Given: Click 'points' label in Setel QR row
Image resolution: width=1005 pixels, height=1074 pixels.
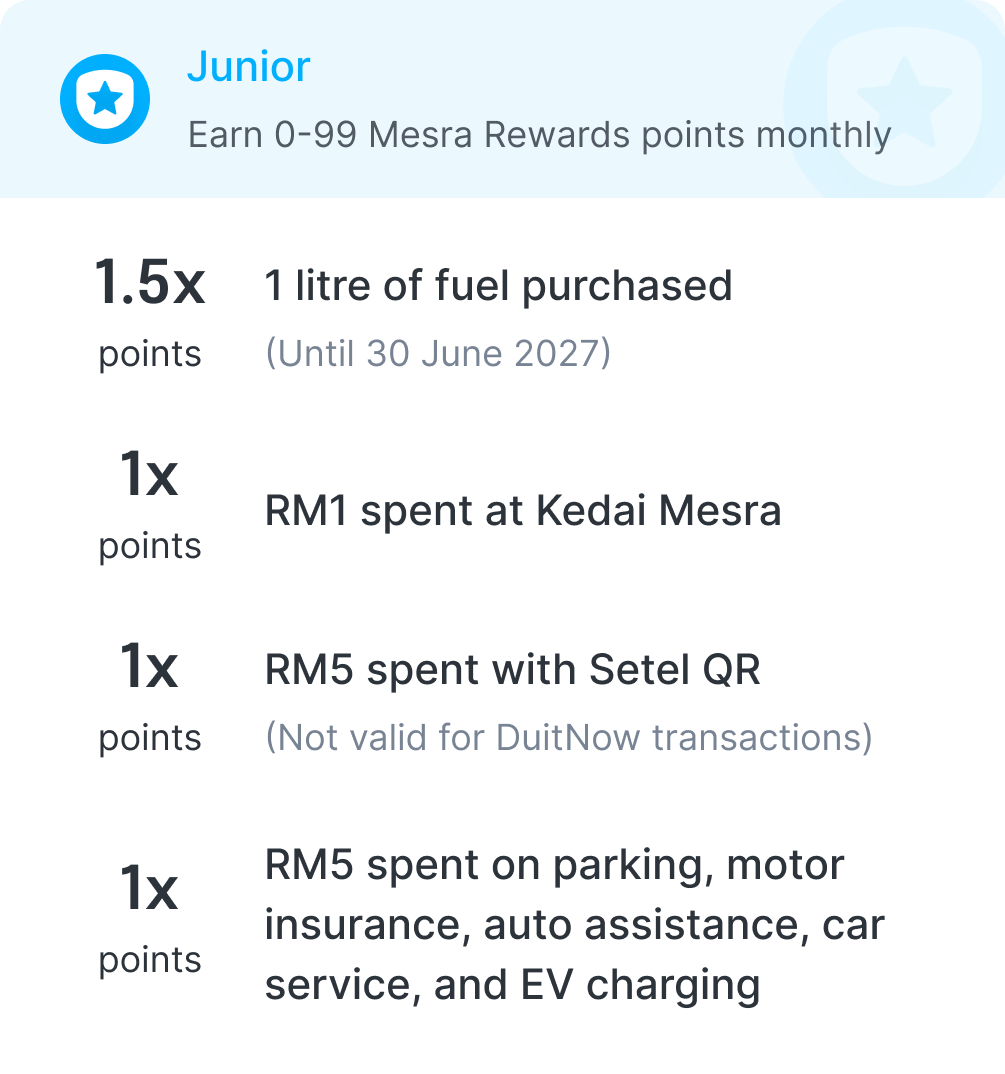Looking at the screenshot, I should tap(150, 738).
